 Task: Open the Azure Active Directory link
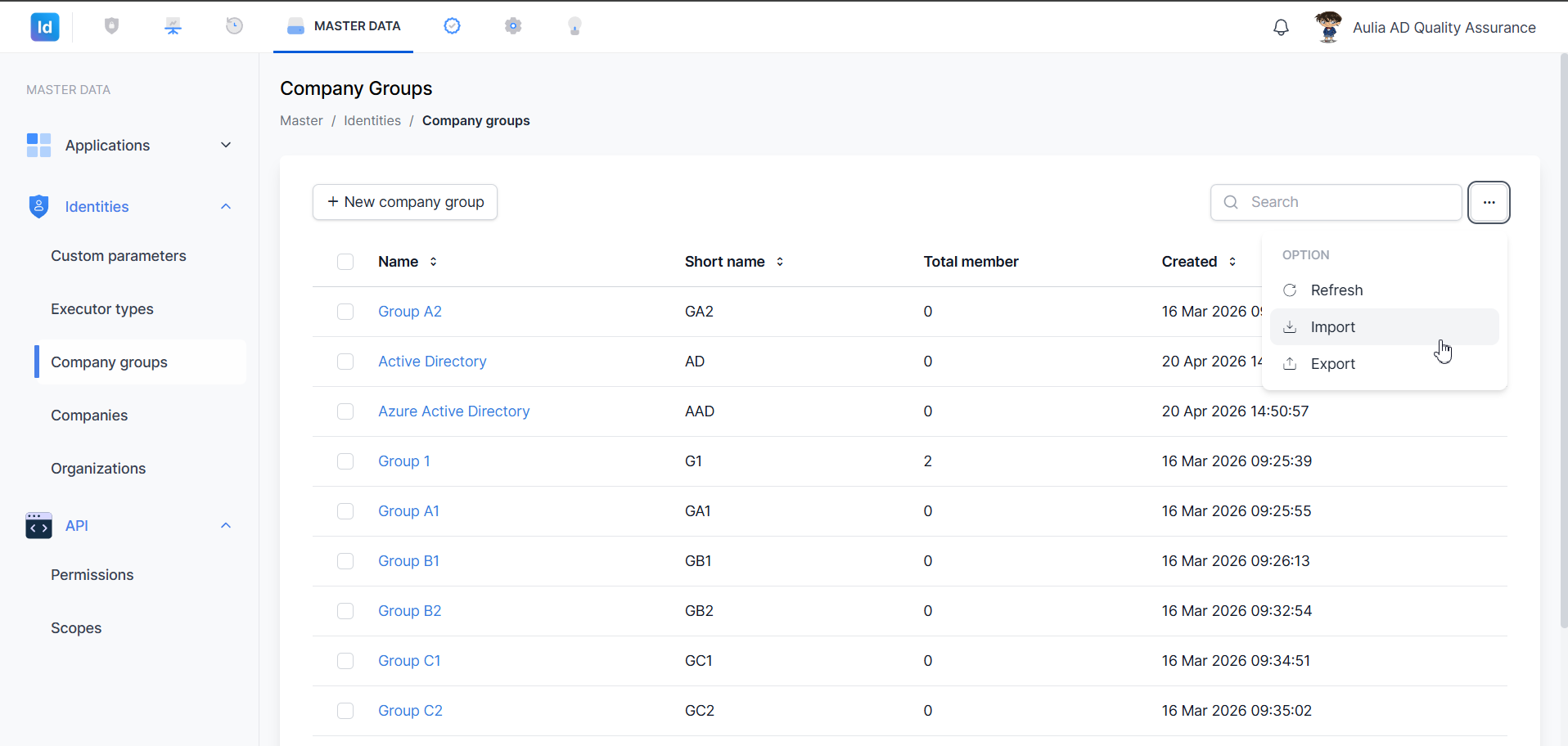pyautogui.click(x=454, y=411)
